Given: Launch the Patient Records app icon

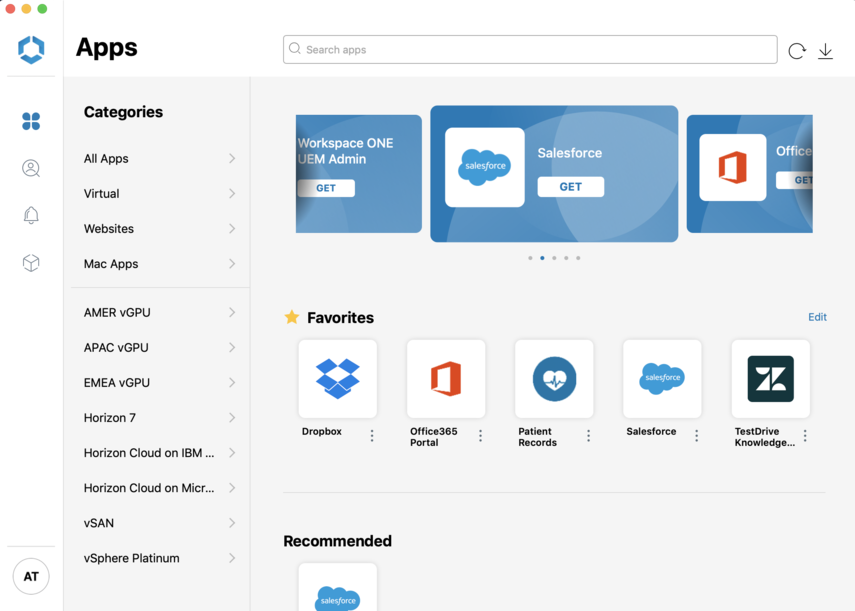Looking at the screenshot, I should coord(554,379).
